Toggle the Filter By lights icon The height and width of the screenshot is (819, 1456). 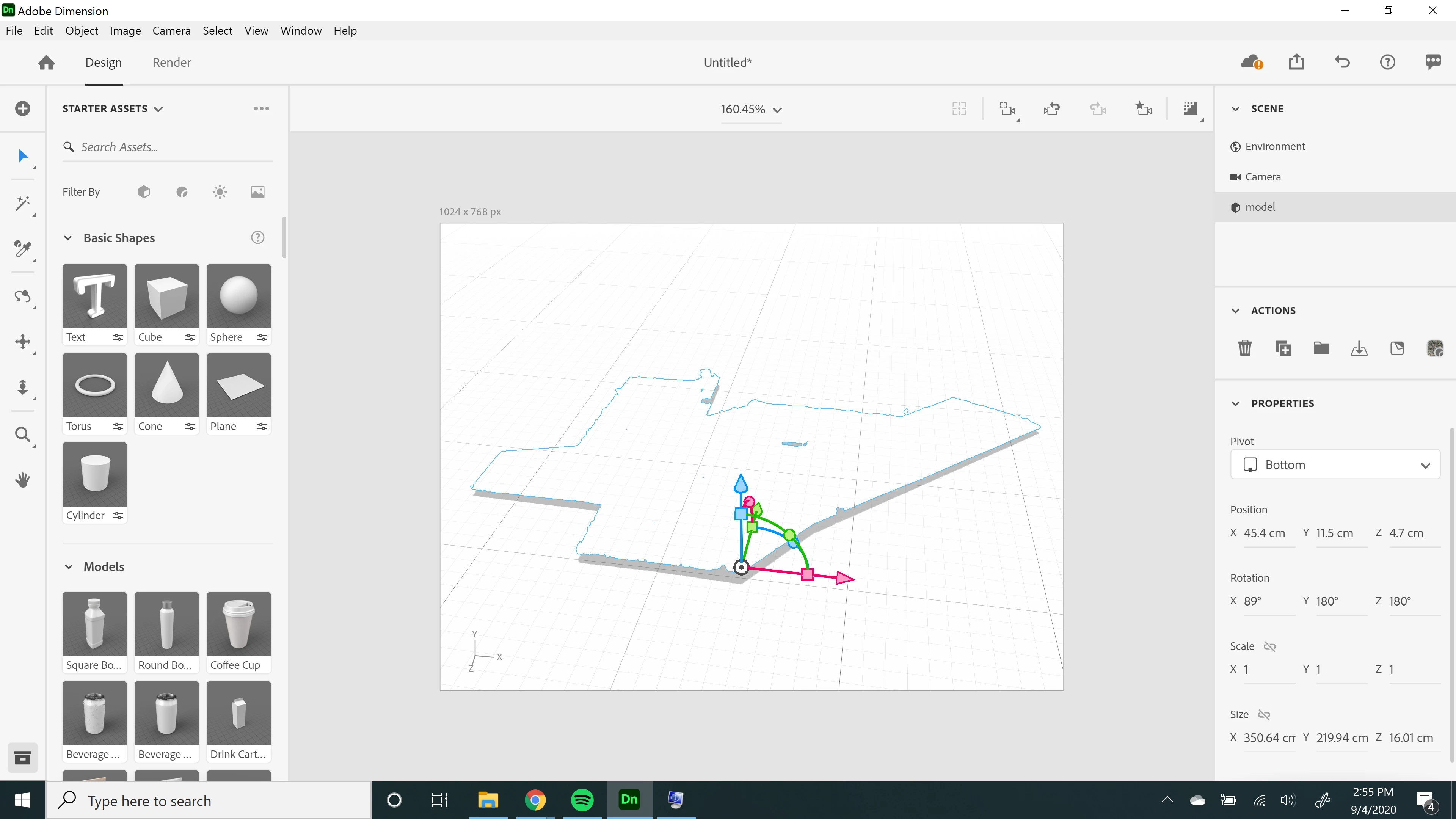[220, 192]
